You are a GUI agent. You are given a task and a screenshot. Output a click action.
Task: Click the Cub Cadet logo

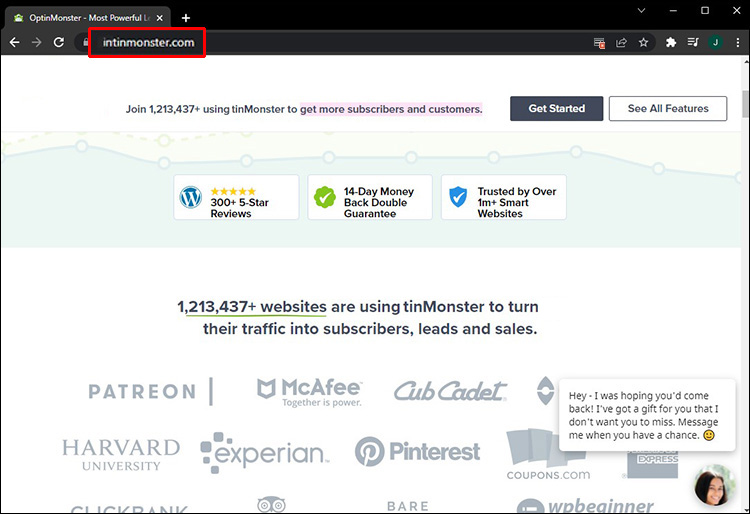click(450, 391)
